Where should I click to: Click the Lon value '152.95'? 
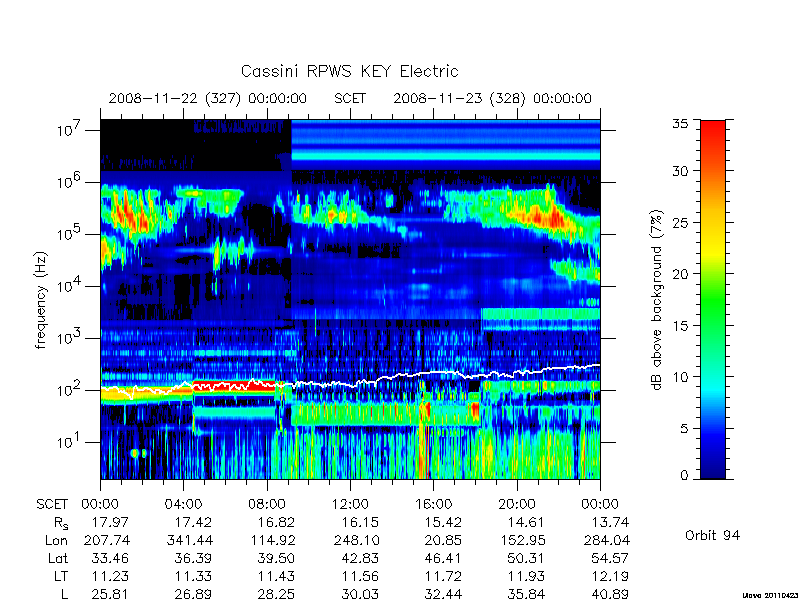pyautogui.click(x=523, y=540)
